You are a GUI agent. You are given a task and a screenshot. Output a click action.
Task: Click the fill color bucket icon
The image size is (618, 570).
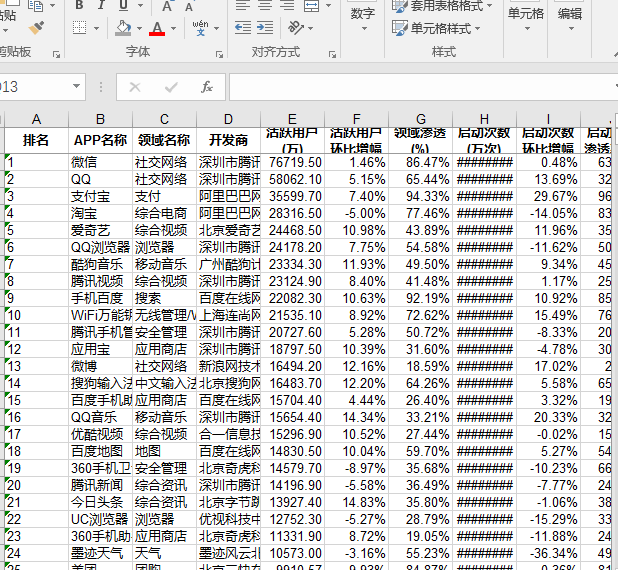pos(123,28)
